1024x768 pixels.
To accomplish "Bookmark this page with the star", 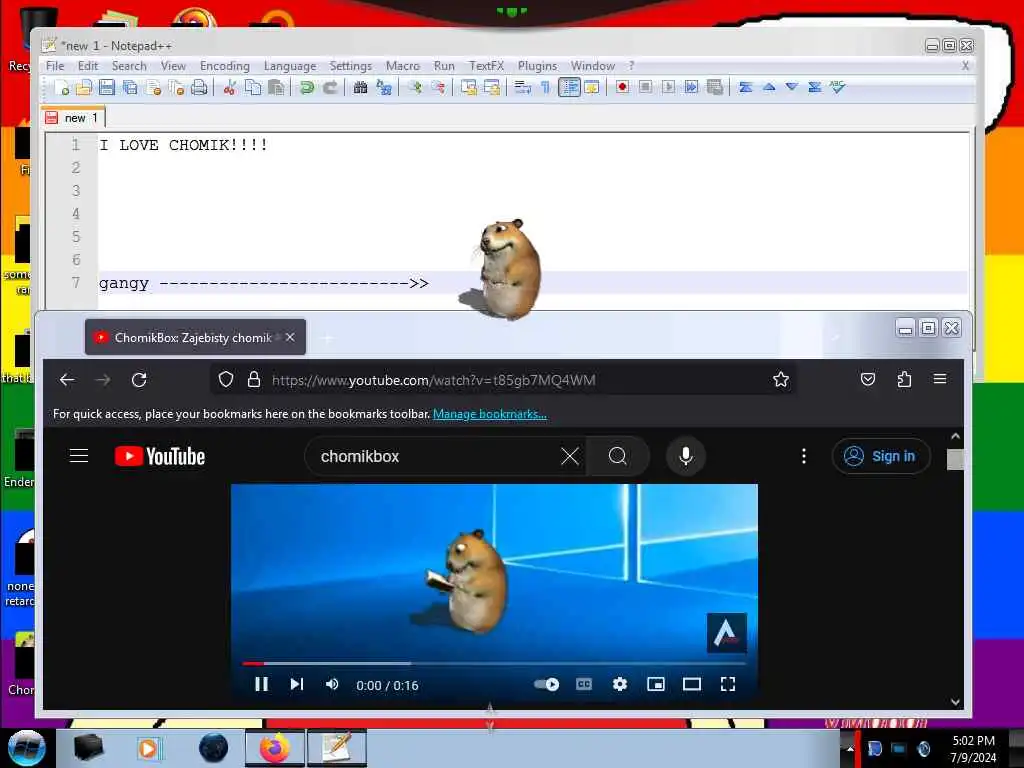I will coord(780,379).
